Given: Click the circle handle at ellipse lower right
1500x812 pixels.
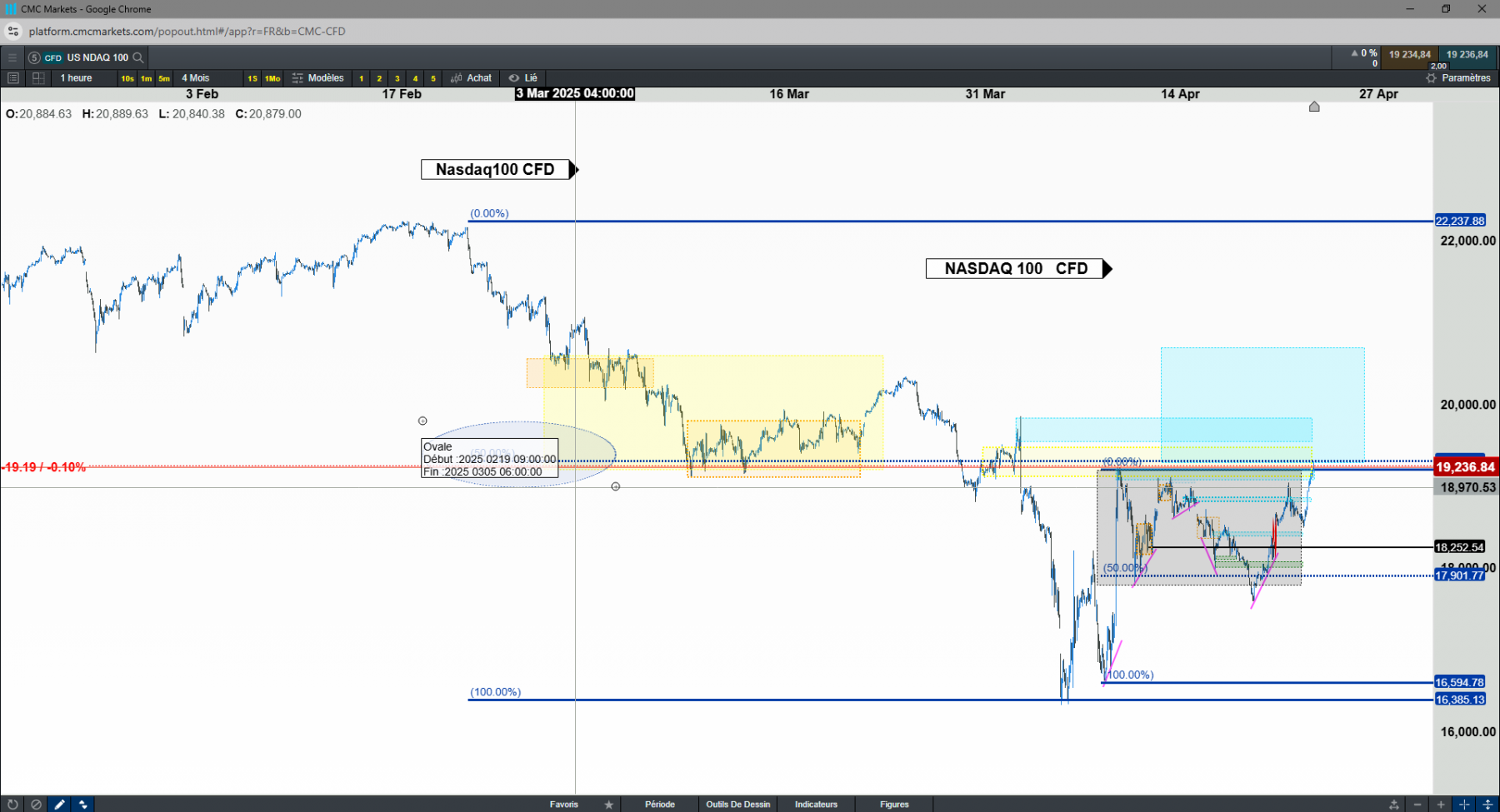Looking at the screenshot, I should pyautogui.click(x=616, y=486).
